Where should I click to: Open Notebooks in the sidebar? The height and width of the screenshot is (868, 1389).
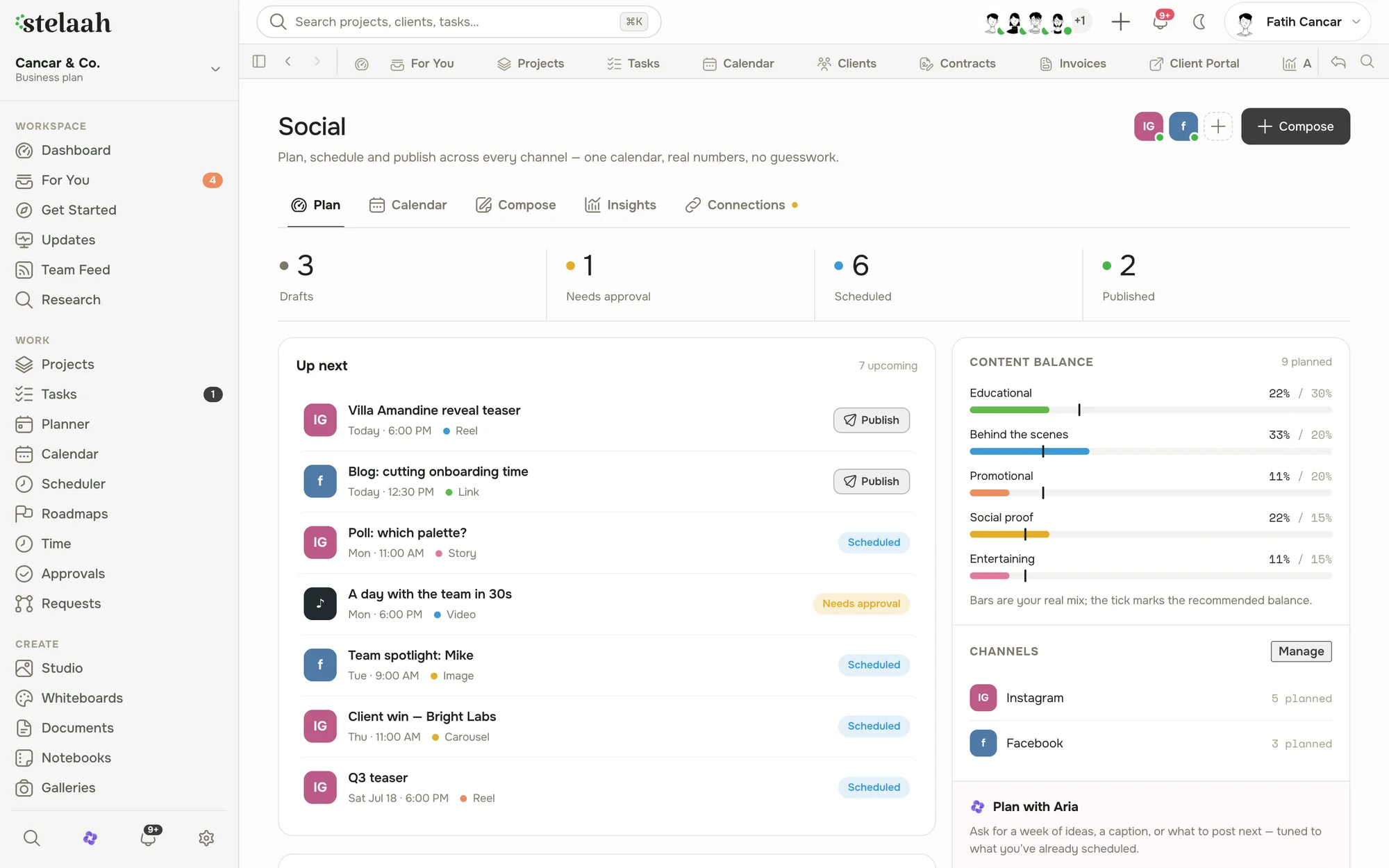pyautogui.click(x=119, y=757)
